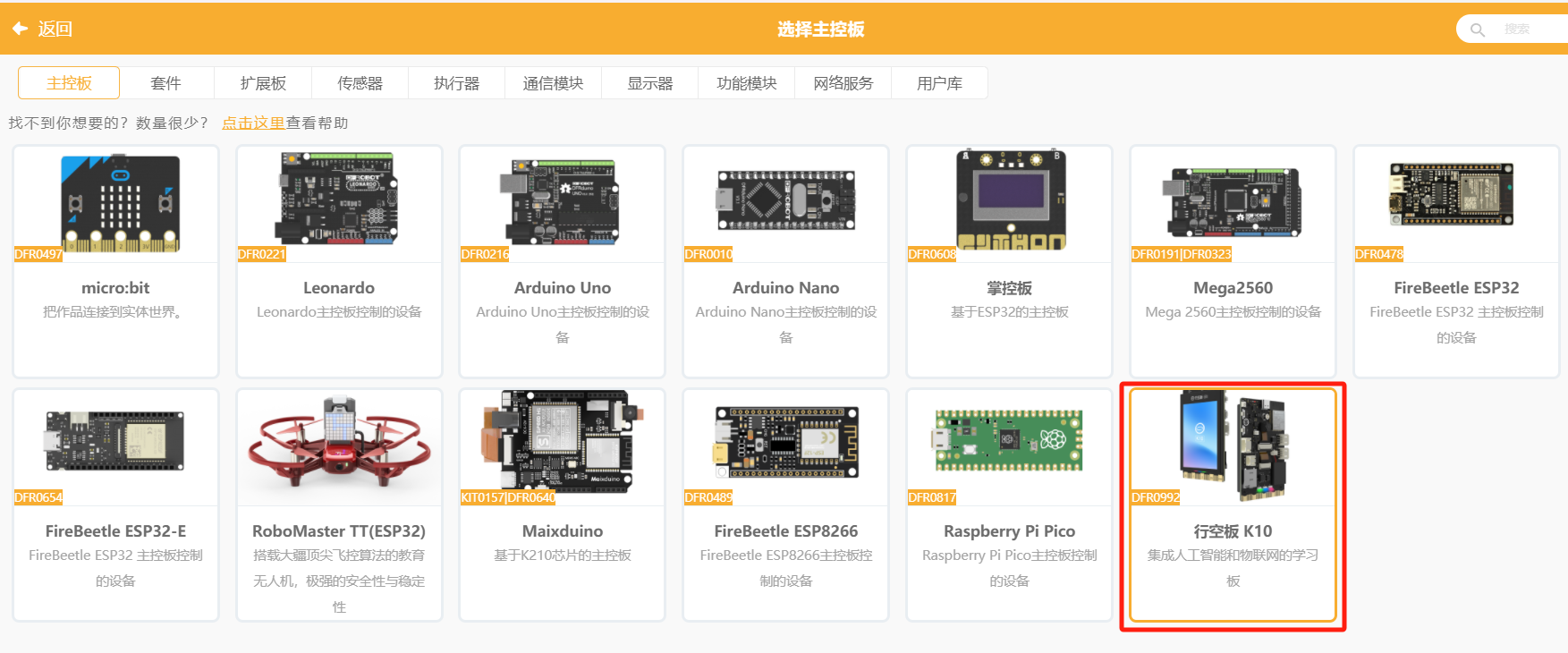Image resolution: width=1568 pixels, height=653 pixels.
Task: Click the 掌控板 title text
Action: [x=1010, y=288]
